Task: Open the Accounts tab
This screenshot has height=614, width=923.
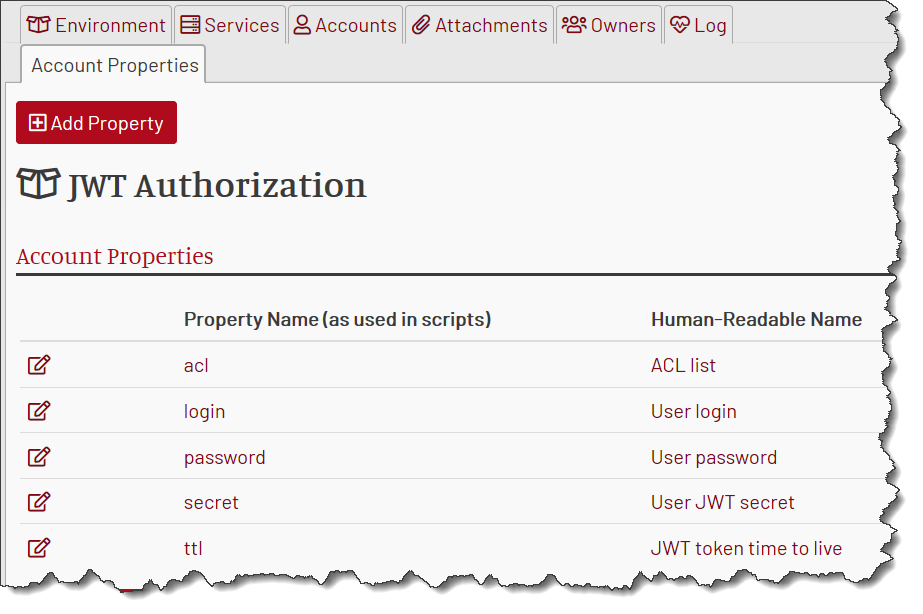Action: [x=346, y=25]
